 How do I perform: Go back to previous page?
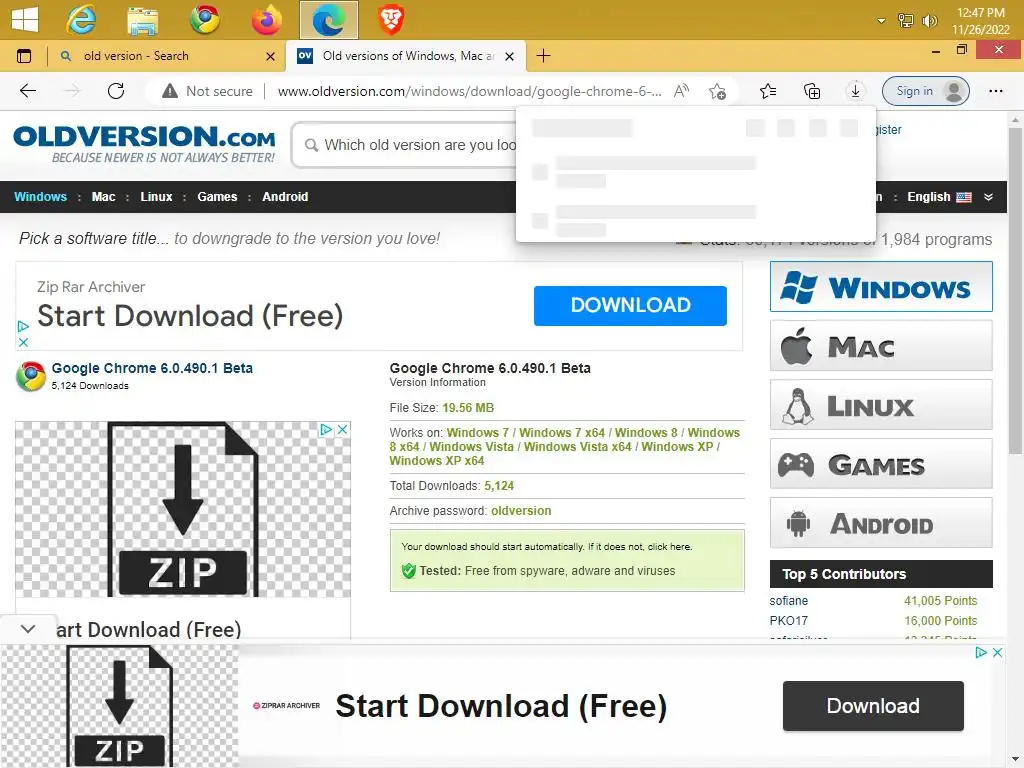[28, 91]
